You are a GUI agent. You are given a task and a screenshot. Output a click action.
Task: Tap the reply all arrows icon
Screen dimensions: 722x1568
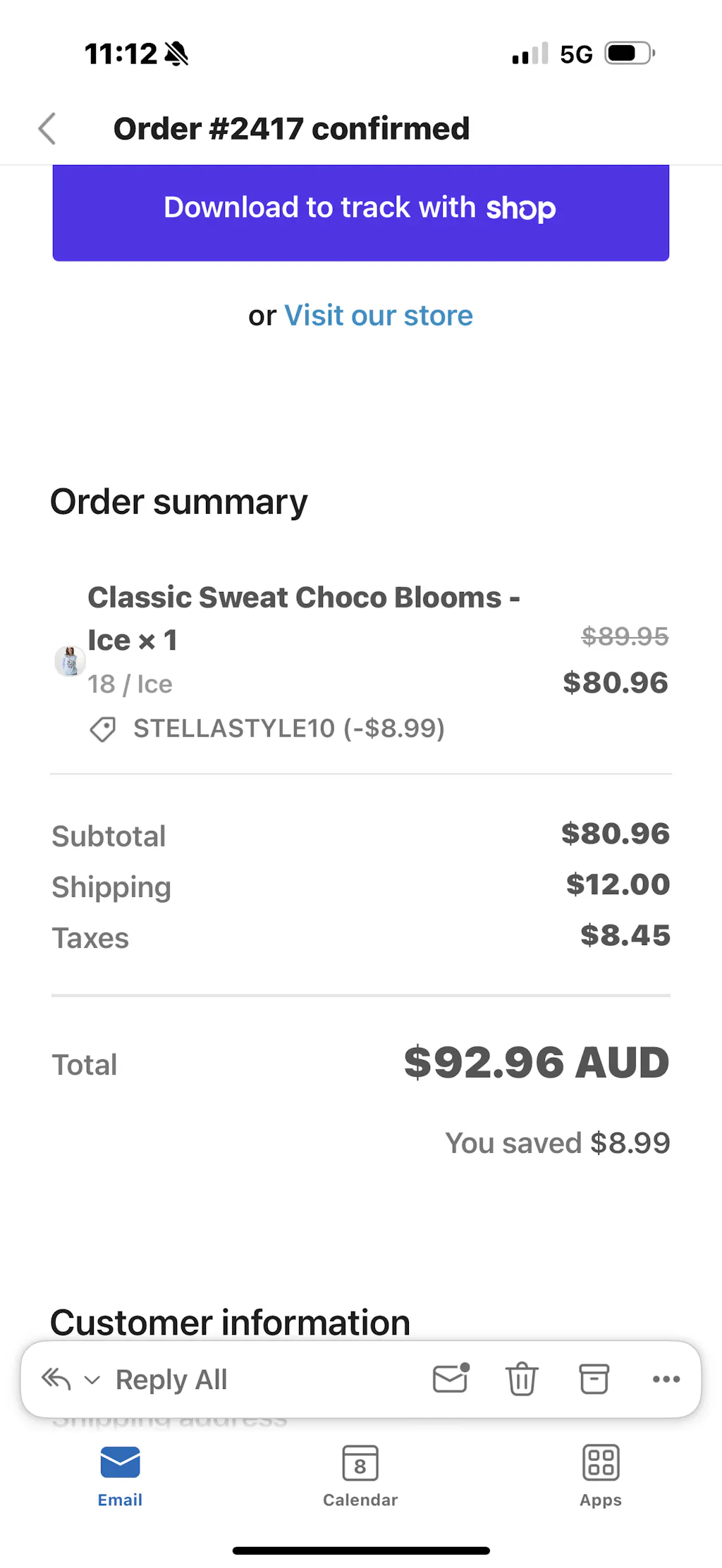pos(56,1379)
